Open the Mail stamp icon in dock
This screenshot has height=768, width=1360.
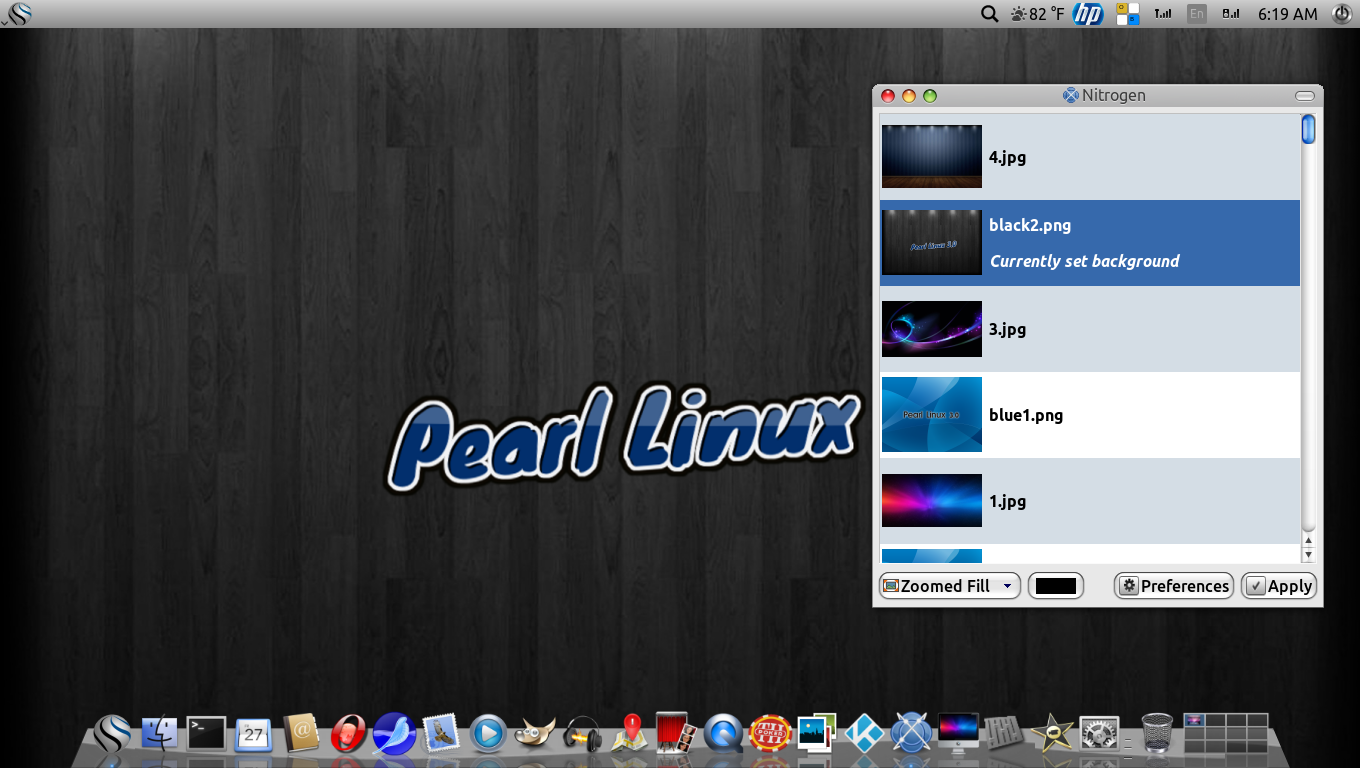coord(440,734)
